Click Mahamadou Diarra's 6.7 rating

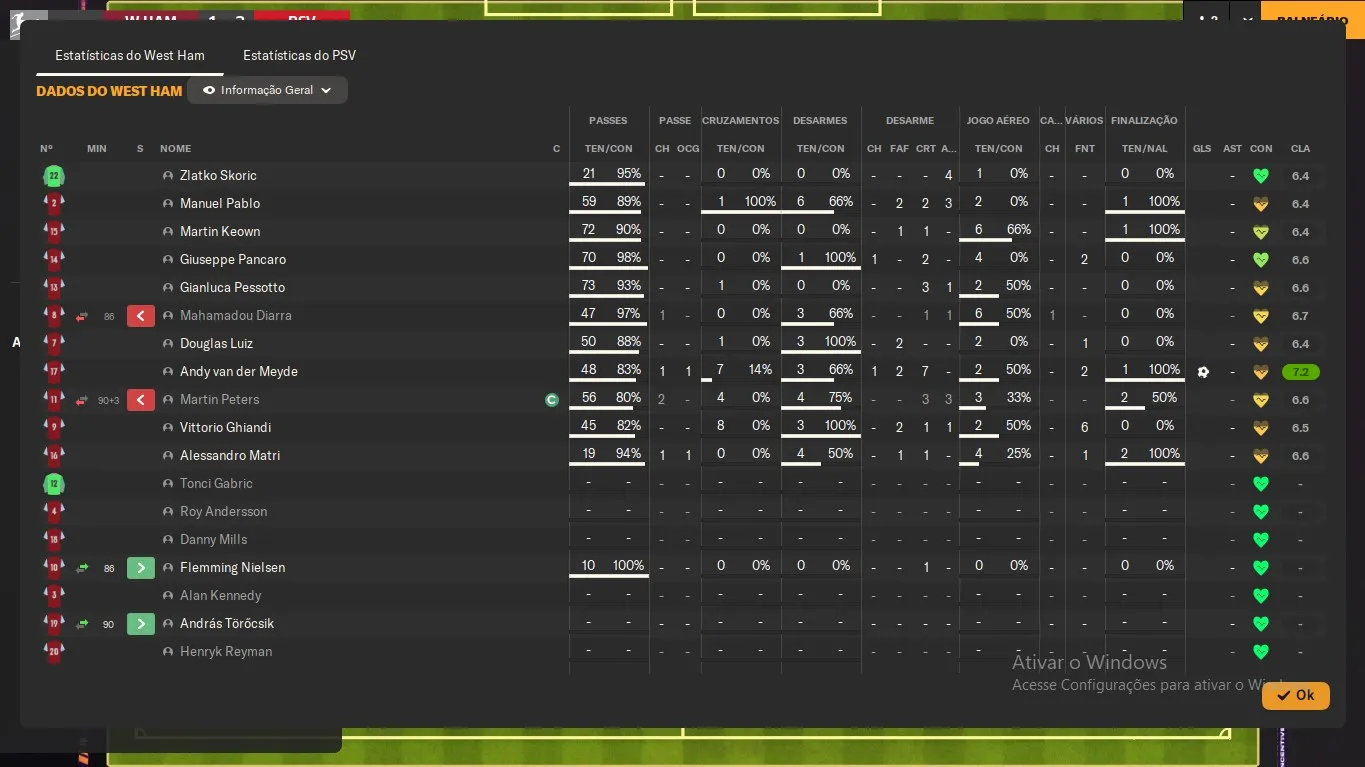point(1300,316)
